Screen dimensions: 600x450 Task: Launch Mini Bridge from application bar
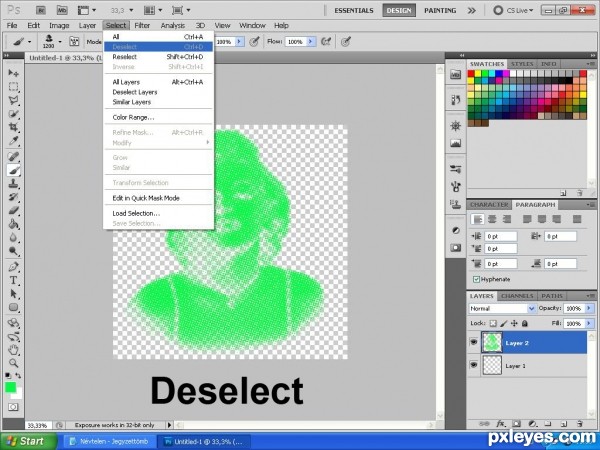point(62,10)
